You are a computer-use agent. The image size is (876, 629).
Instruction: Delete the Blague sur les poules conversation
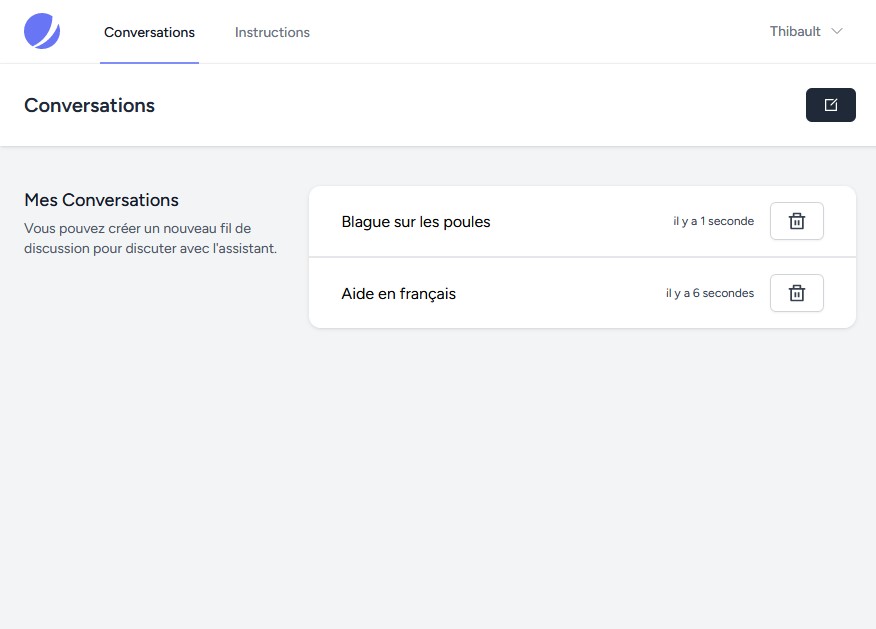(797, 221)
